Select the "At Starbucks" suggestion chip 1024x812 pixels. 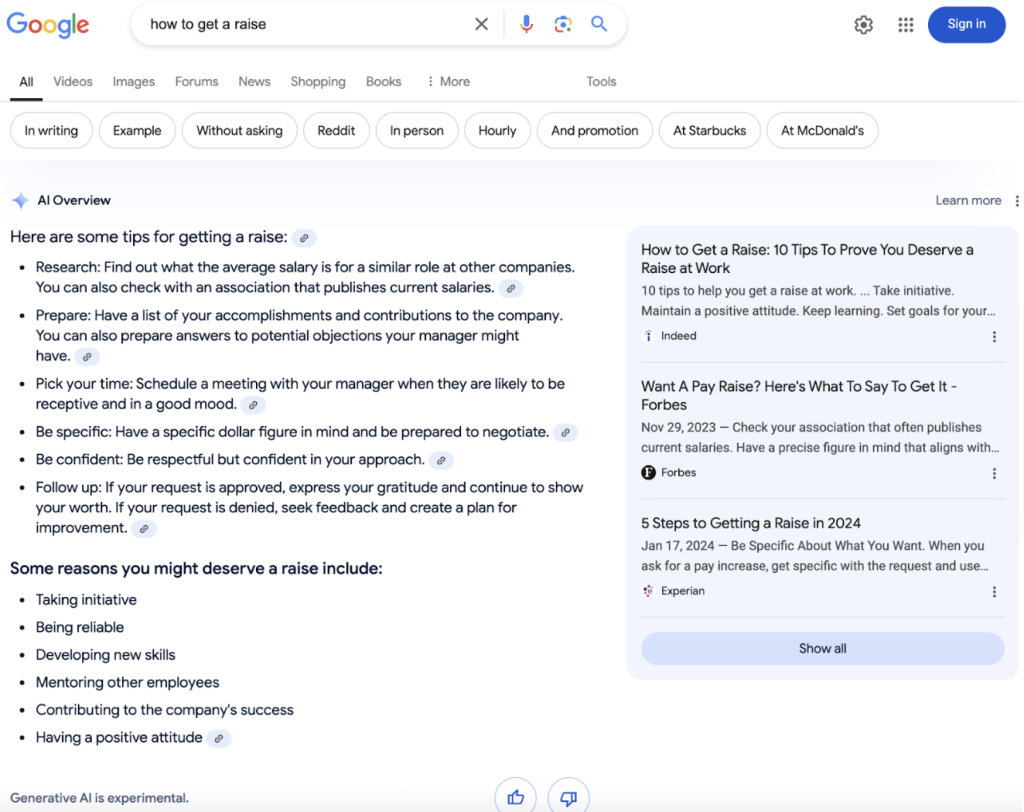pyautogui.click(x=710, y=131)
